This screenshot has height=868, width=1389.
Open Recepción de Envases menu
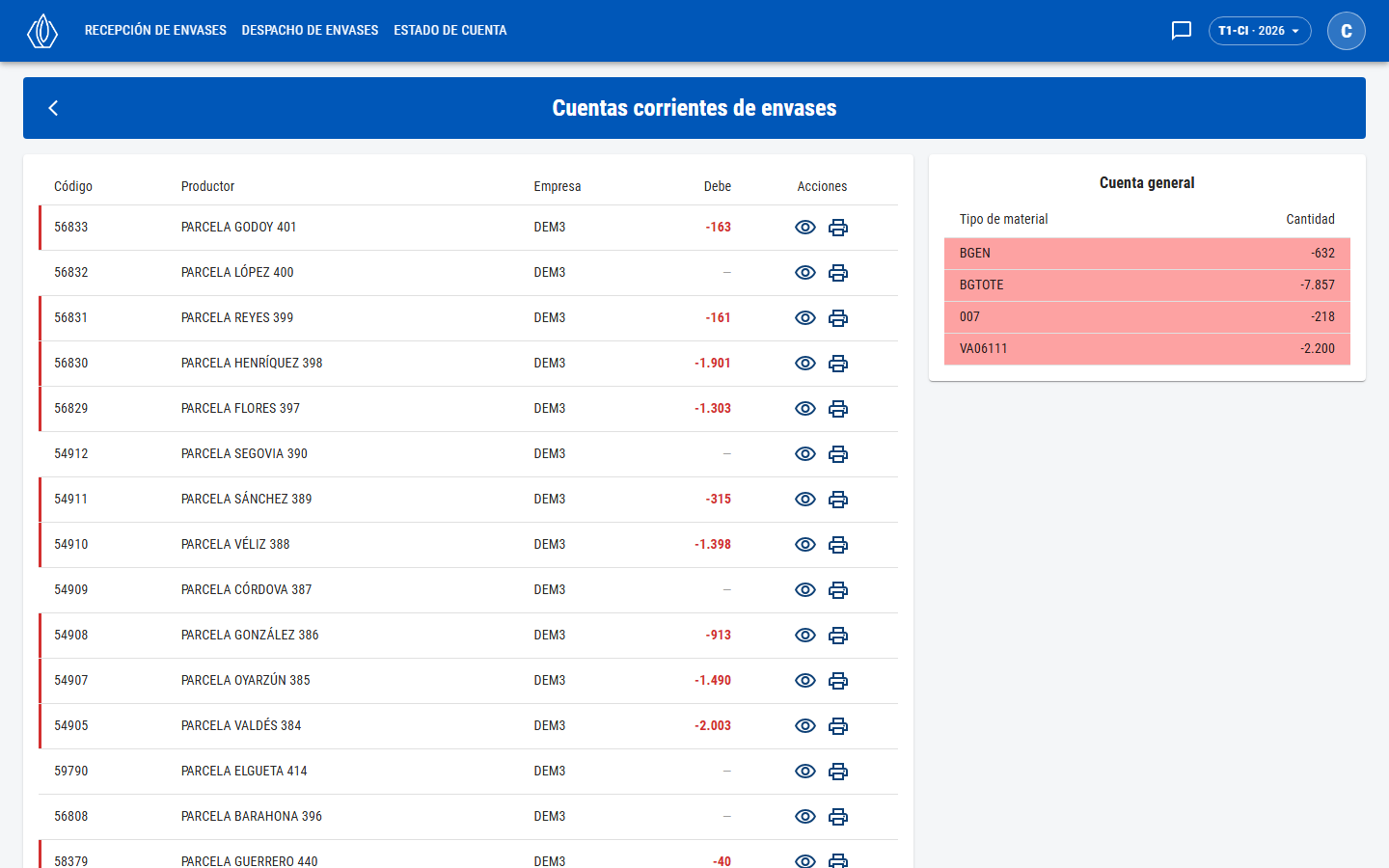[155, 31]
